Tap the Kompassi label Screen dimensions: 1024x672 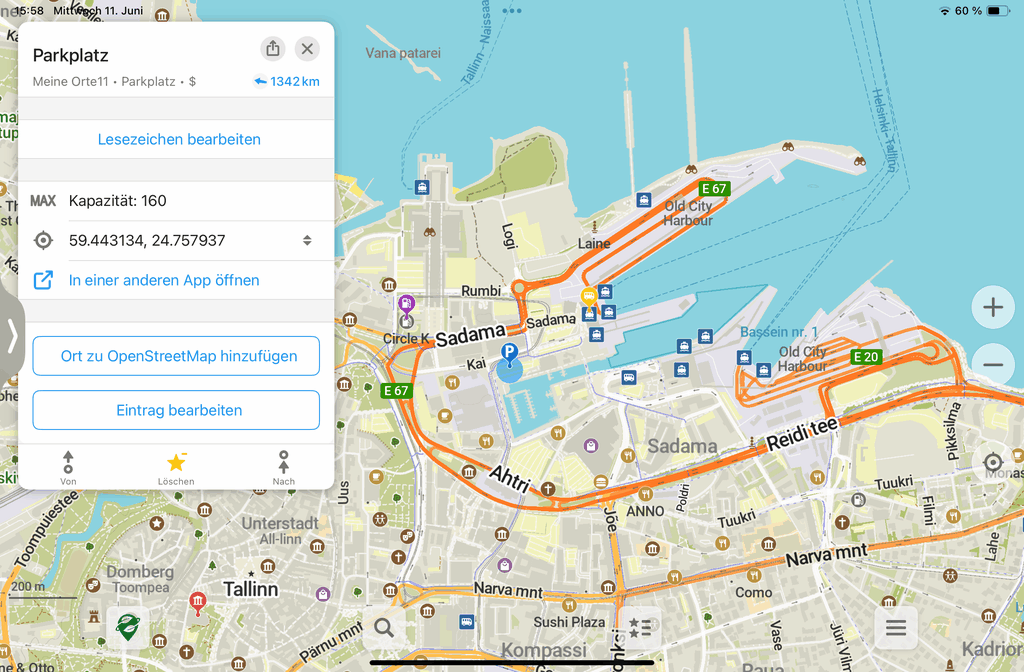coord(543,650)
